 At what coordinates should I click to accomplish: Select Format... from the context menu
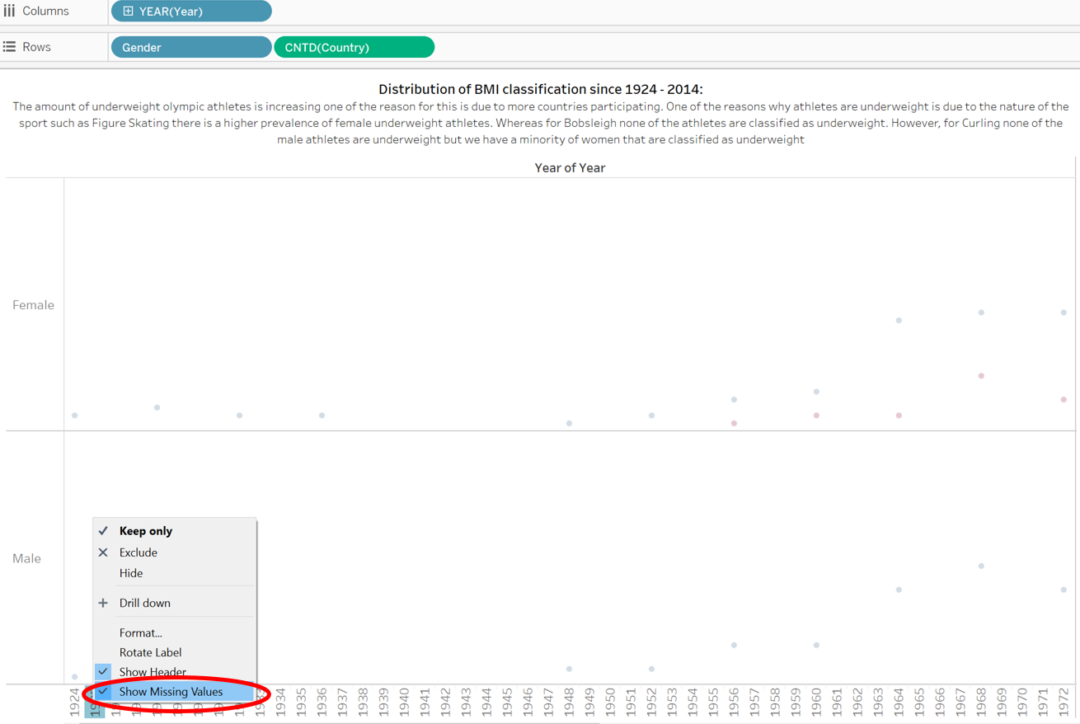143,632
